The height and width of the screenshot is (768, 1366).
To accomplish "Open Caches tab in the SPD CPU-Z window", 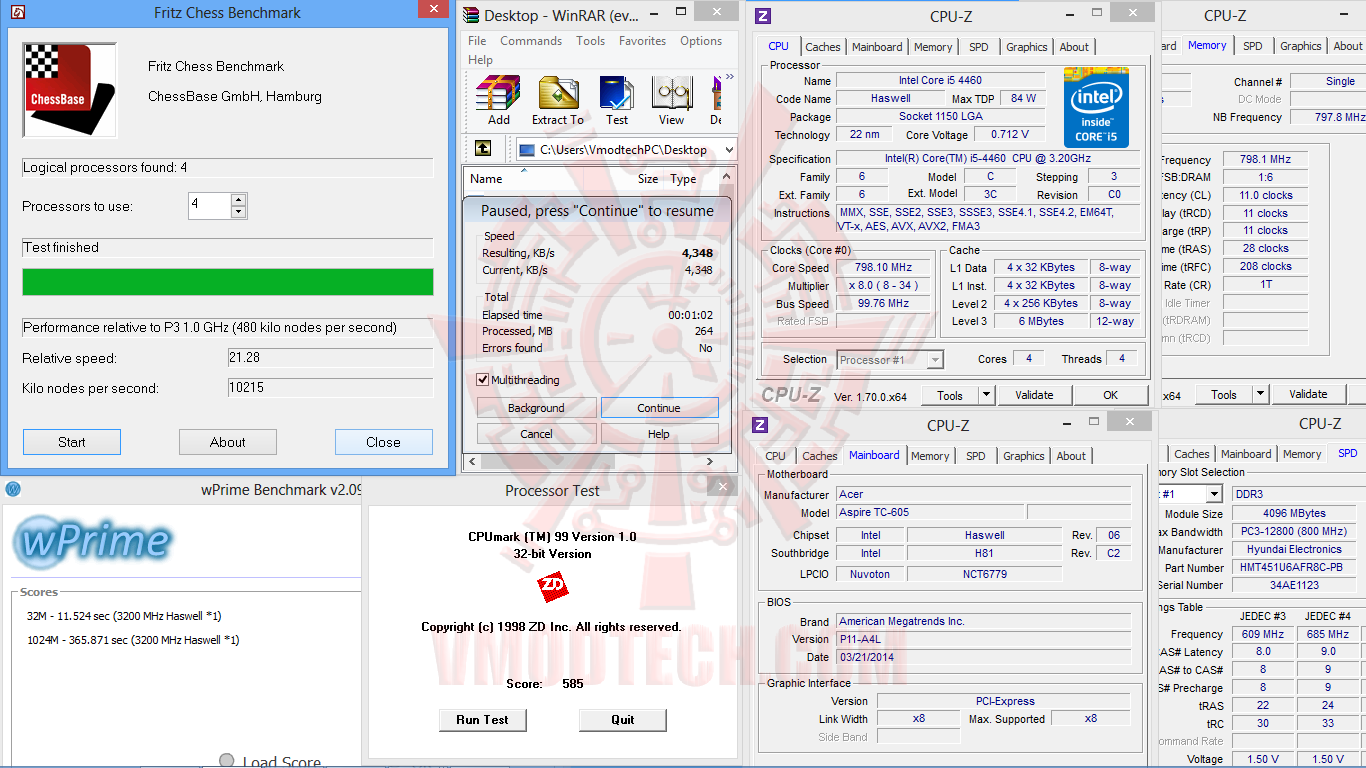I will coord(1192,454).
